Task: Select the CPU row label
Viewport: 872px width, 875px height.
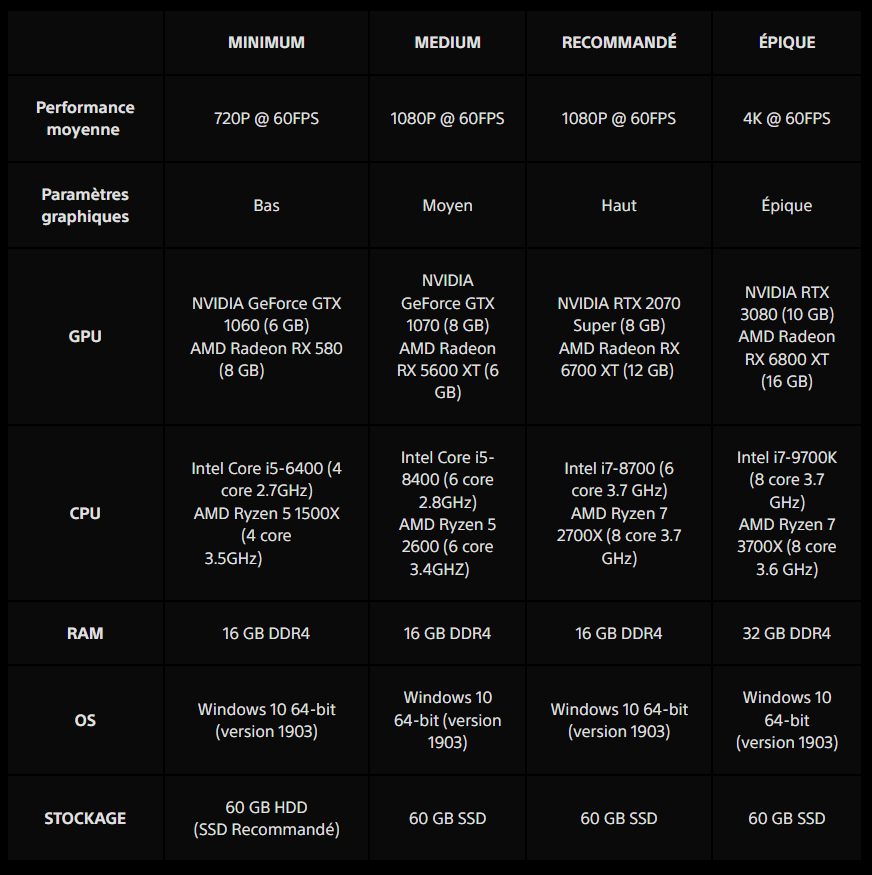Action: coord(85,513)
